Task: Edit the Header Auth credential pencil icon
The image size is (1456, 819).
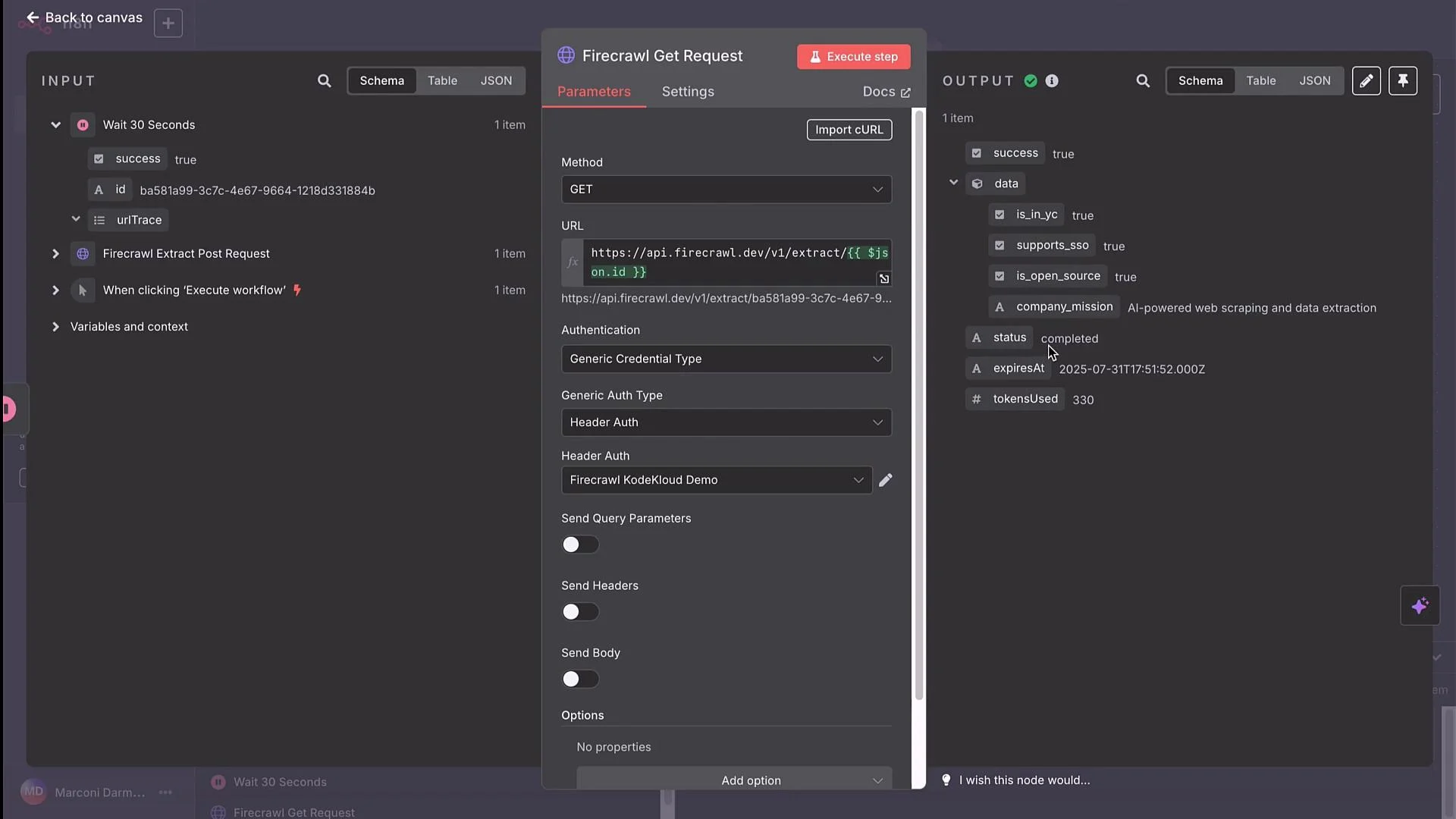Action: pos(885,480)
